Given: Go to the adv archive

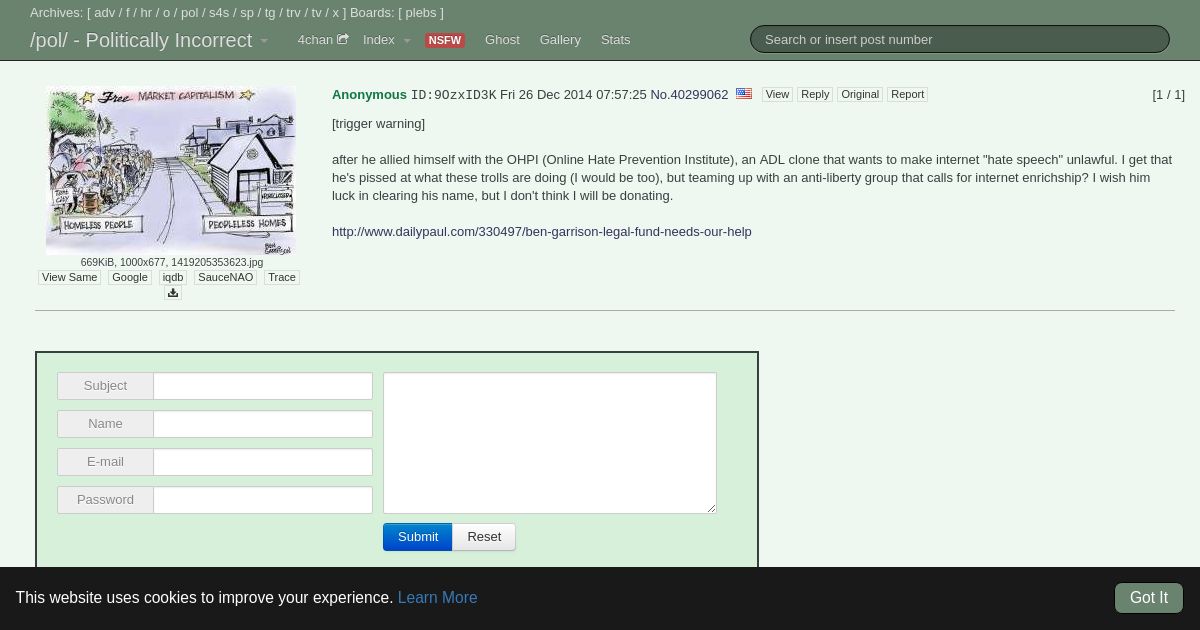Looking at the screenshot, I should tap(105, 13).
